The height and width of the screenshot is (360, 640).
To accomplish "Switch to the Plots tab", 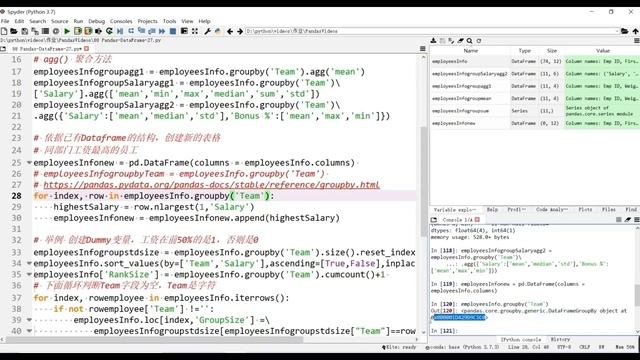I will (x=585, y=209).
